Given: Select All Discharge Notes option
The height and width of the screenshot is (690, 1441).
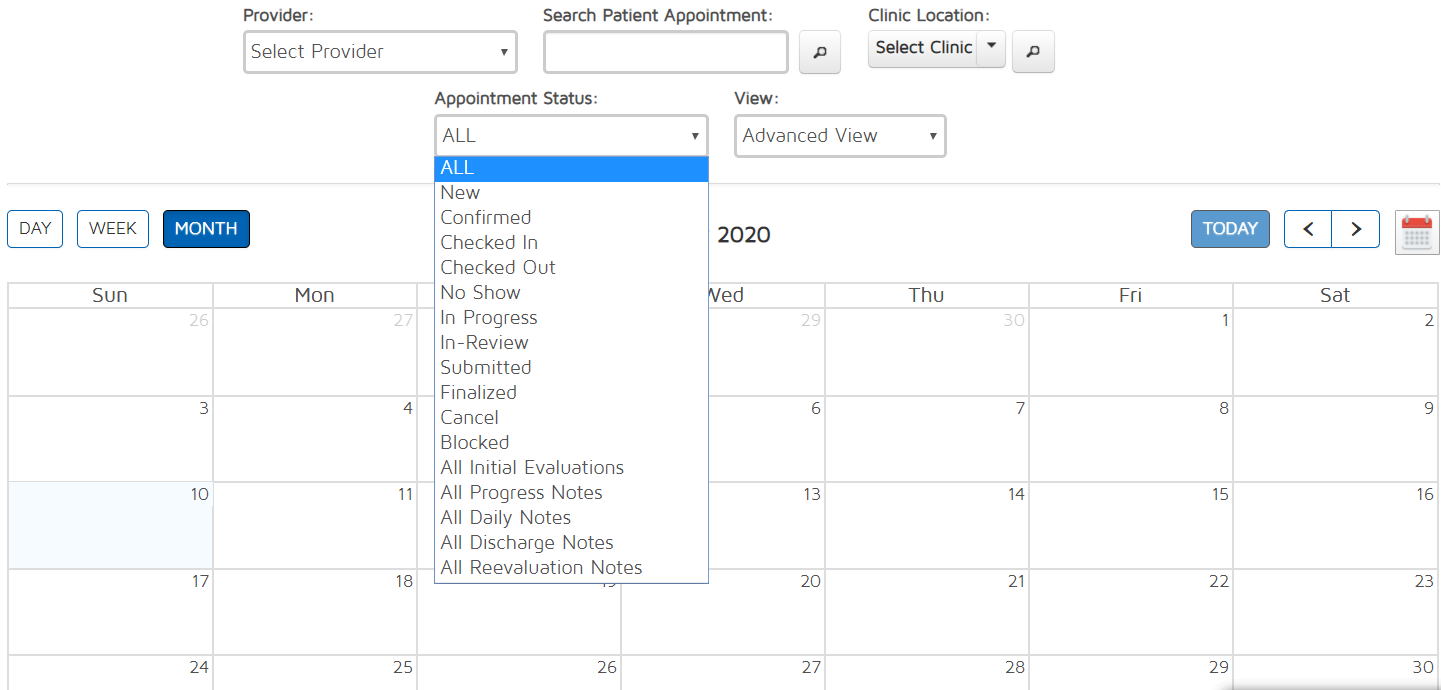Looking at the screenshot, I should 527,543.
